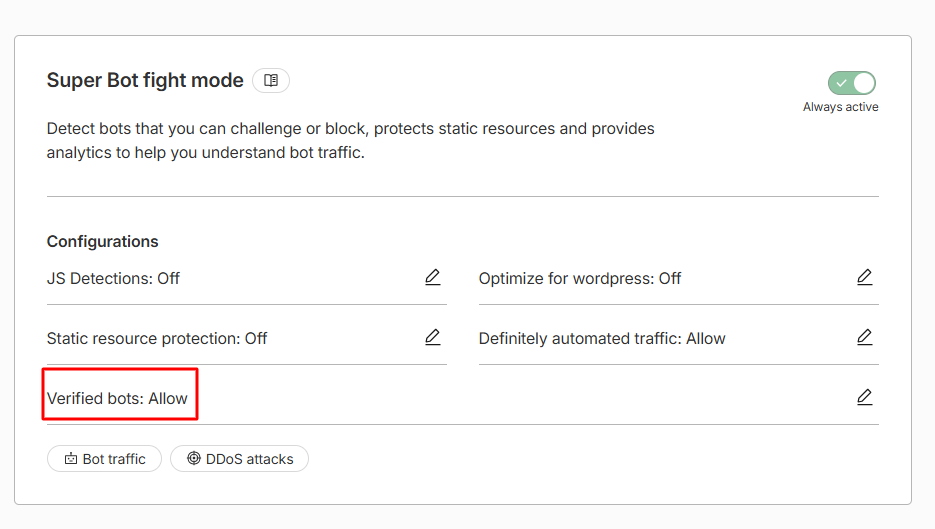The height and width of the screenshot is (529, 935).
Task: Click the Verified bots edit pencil icon
Action: point(865,397)
